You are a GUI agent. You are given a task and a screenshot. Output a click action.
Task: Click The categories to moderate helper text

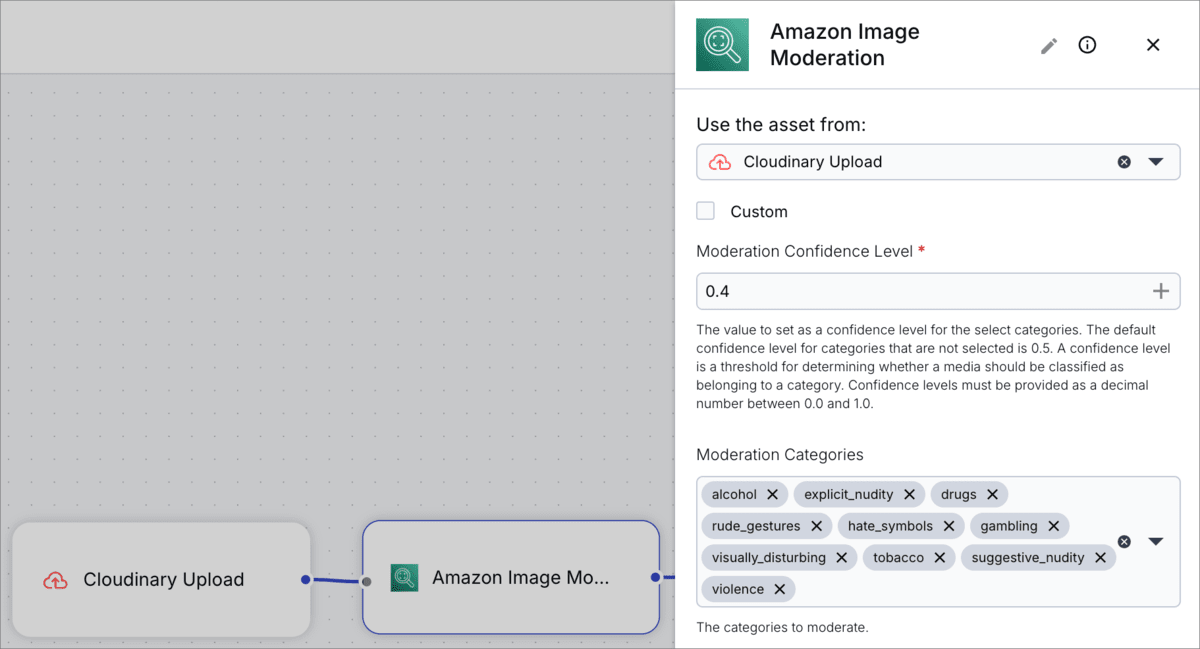tap(782, 628)
